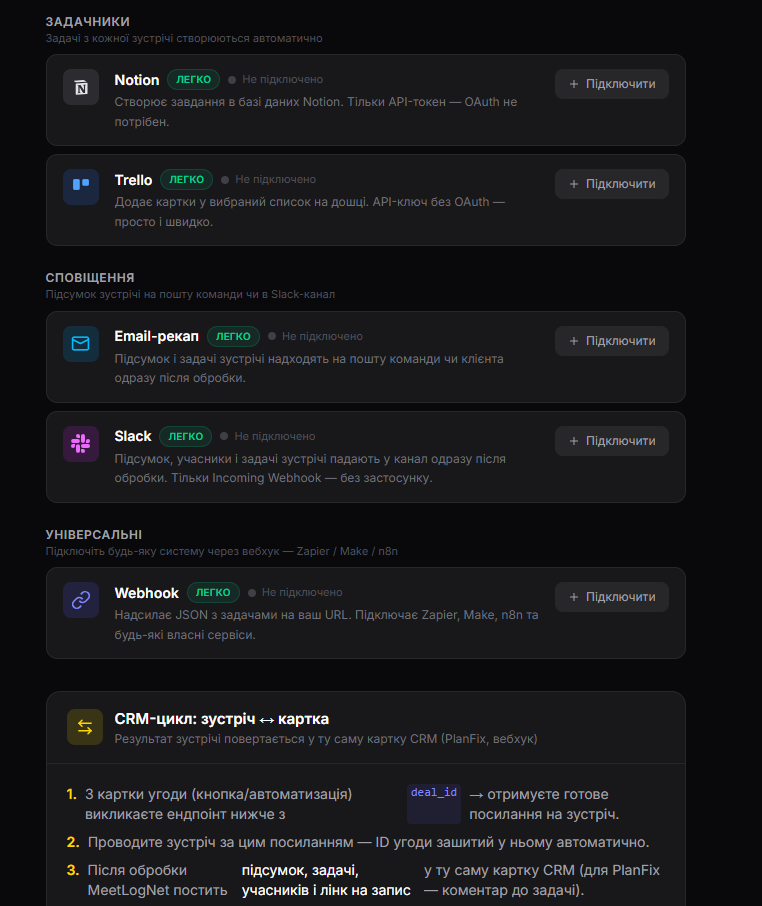Viewport: 762px width, 906px height.
Task: Connect Trello with the Підключити button
Action: coord(612,184)
